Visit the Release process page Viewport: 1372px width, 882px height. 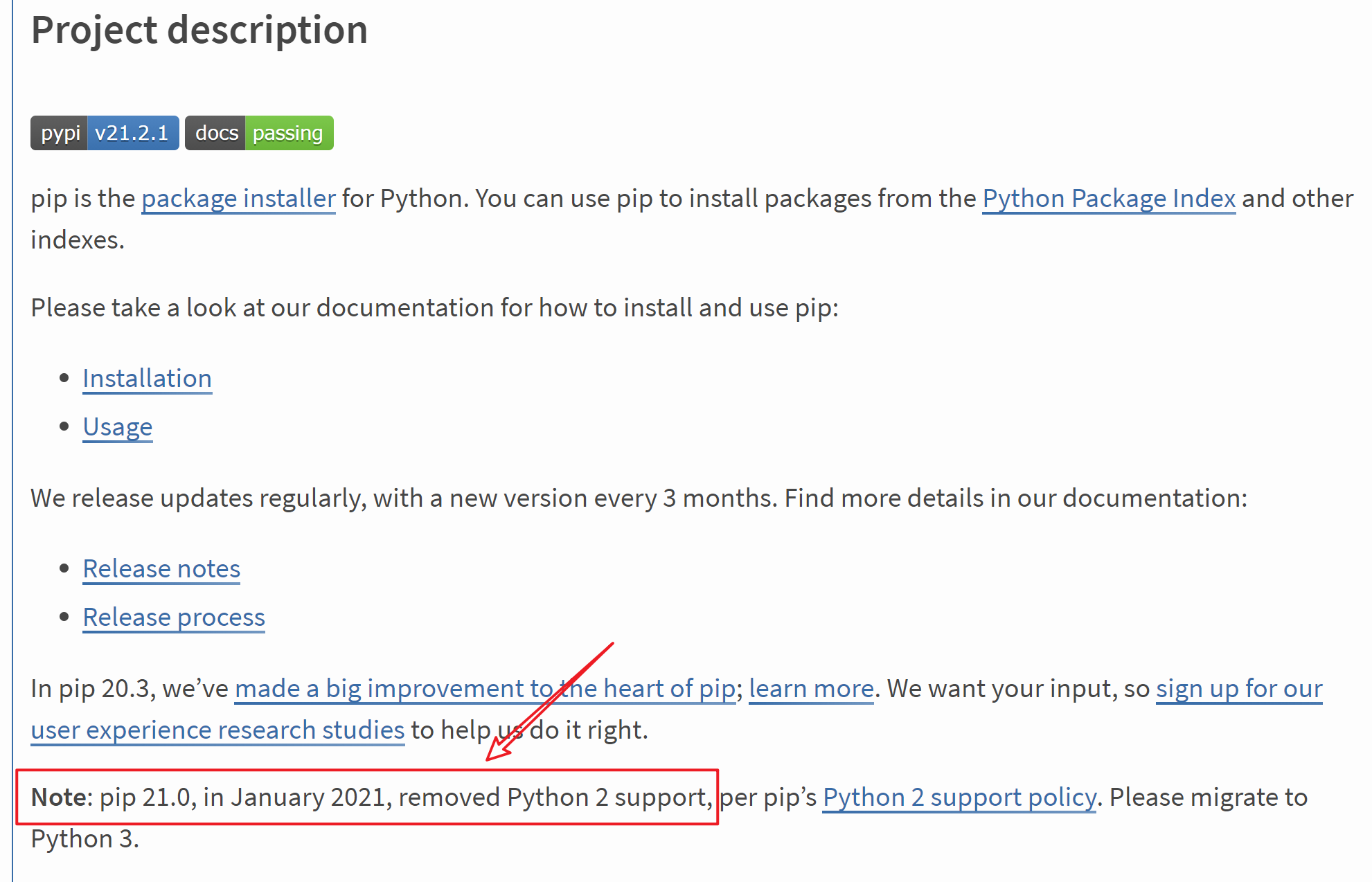(173, 617)
